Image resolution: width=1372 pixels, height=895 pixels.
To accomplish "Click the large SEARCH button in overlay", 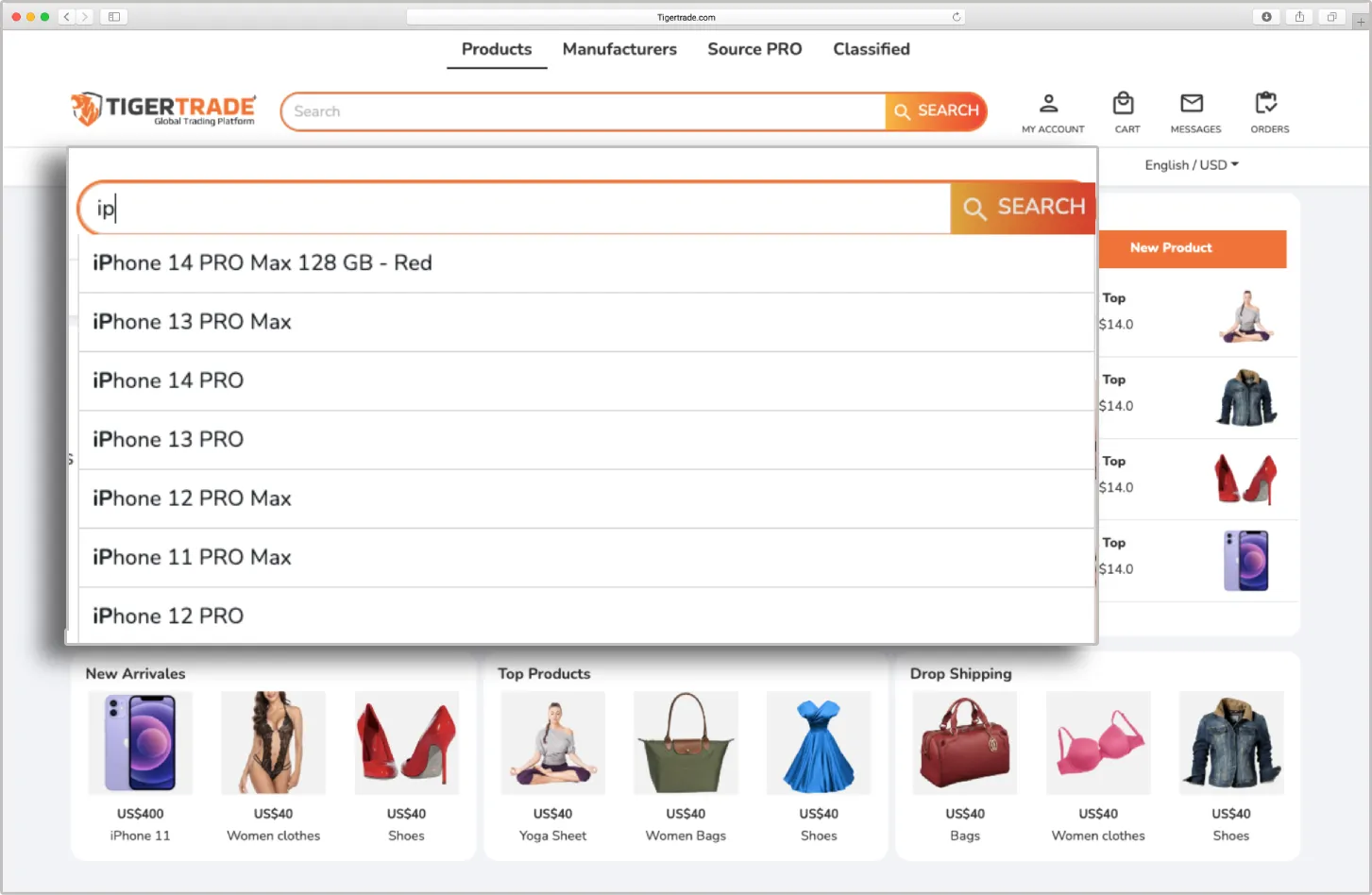I will [1023, 208].
